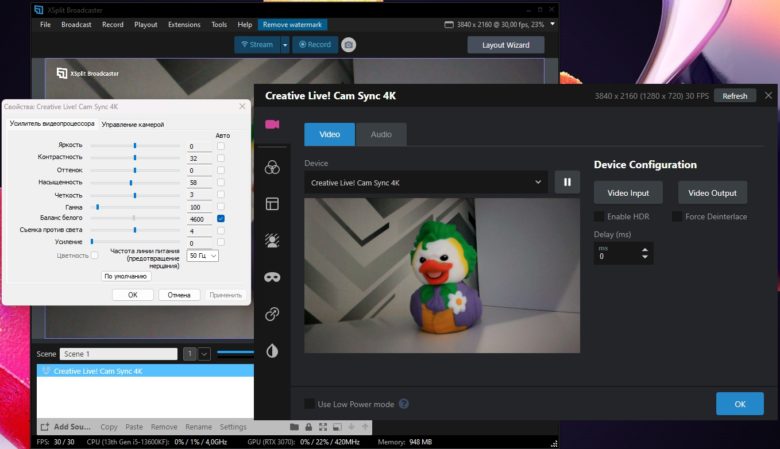Click the Video Input button
The image size is (780, 449).
pos(628,193)
